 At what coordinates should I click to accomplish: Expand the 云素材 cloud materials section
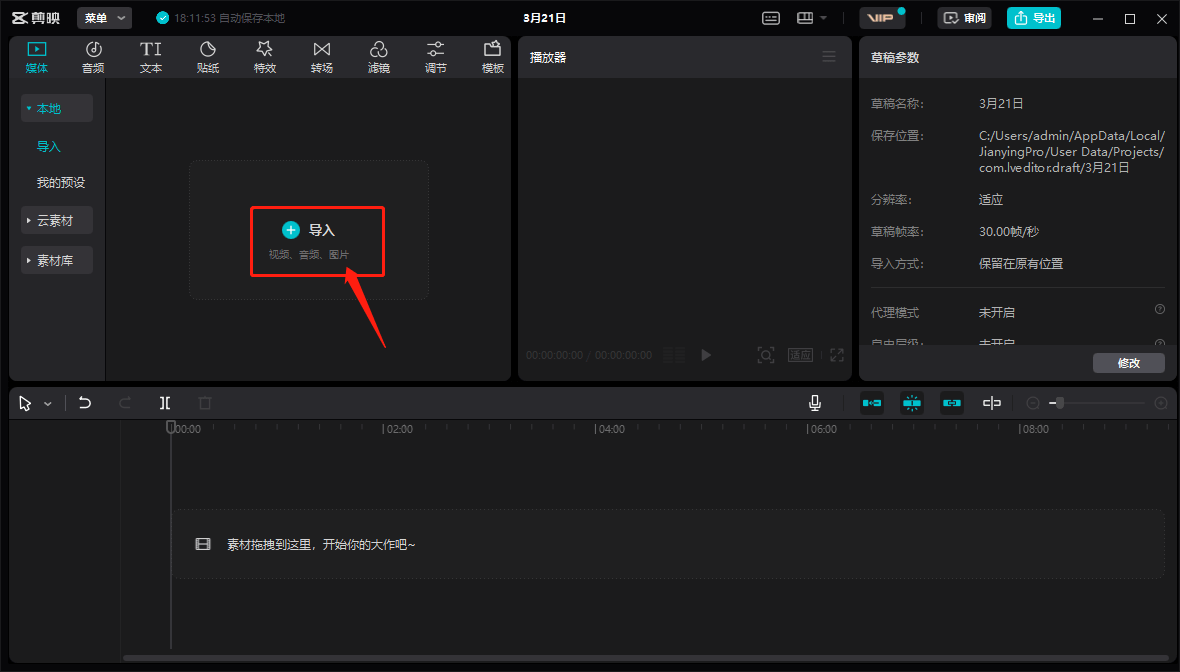point(57,220)
